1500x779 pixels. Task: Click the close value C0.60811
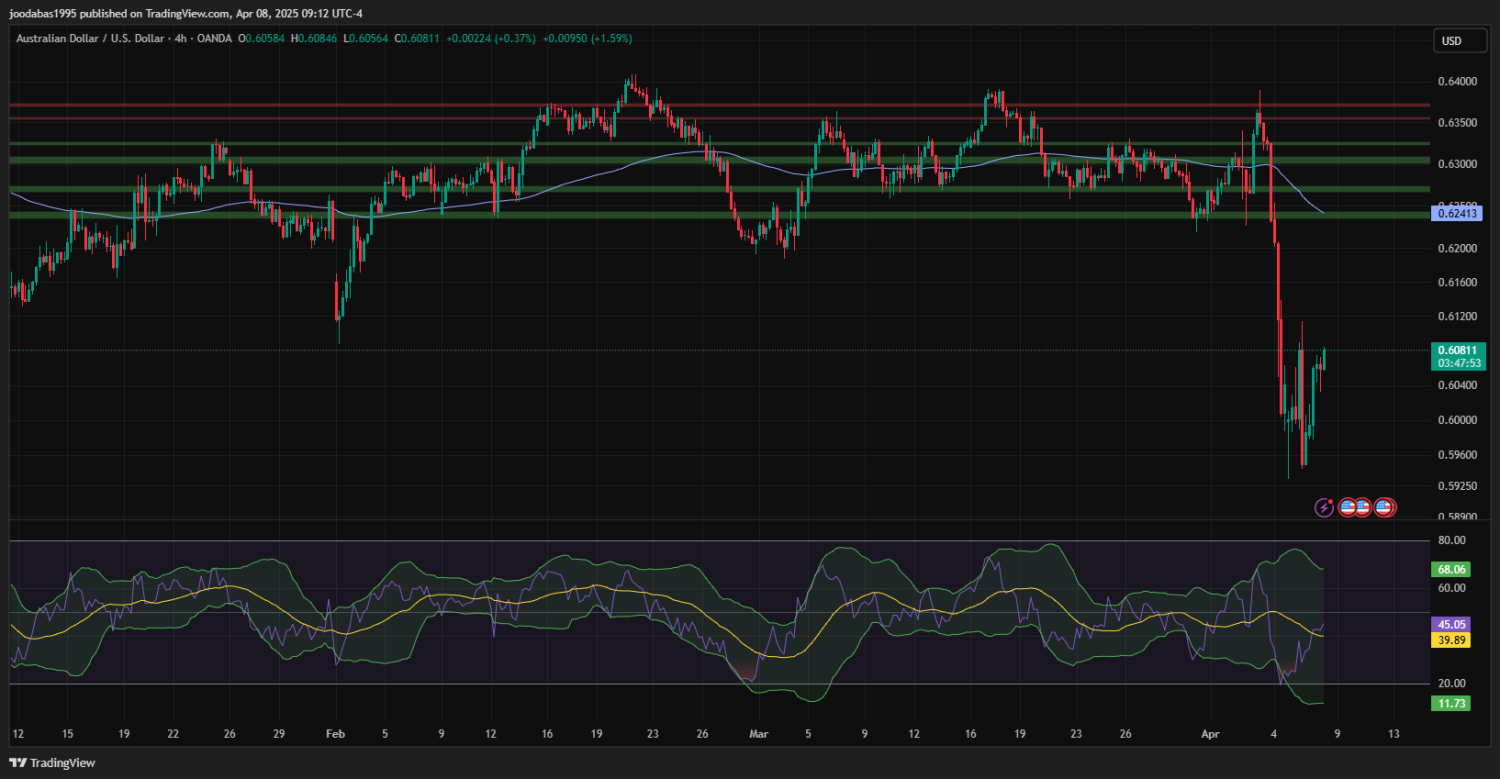[x=418, y=38]
